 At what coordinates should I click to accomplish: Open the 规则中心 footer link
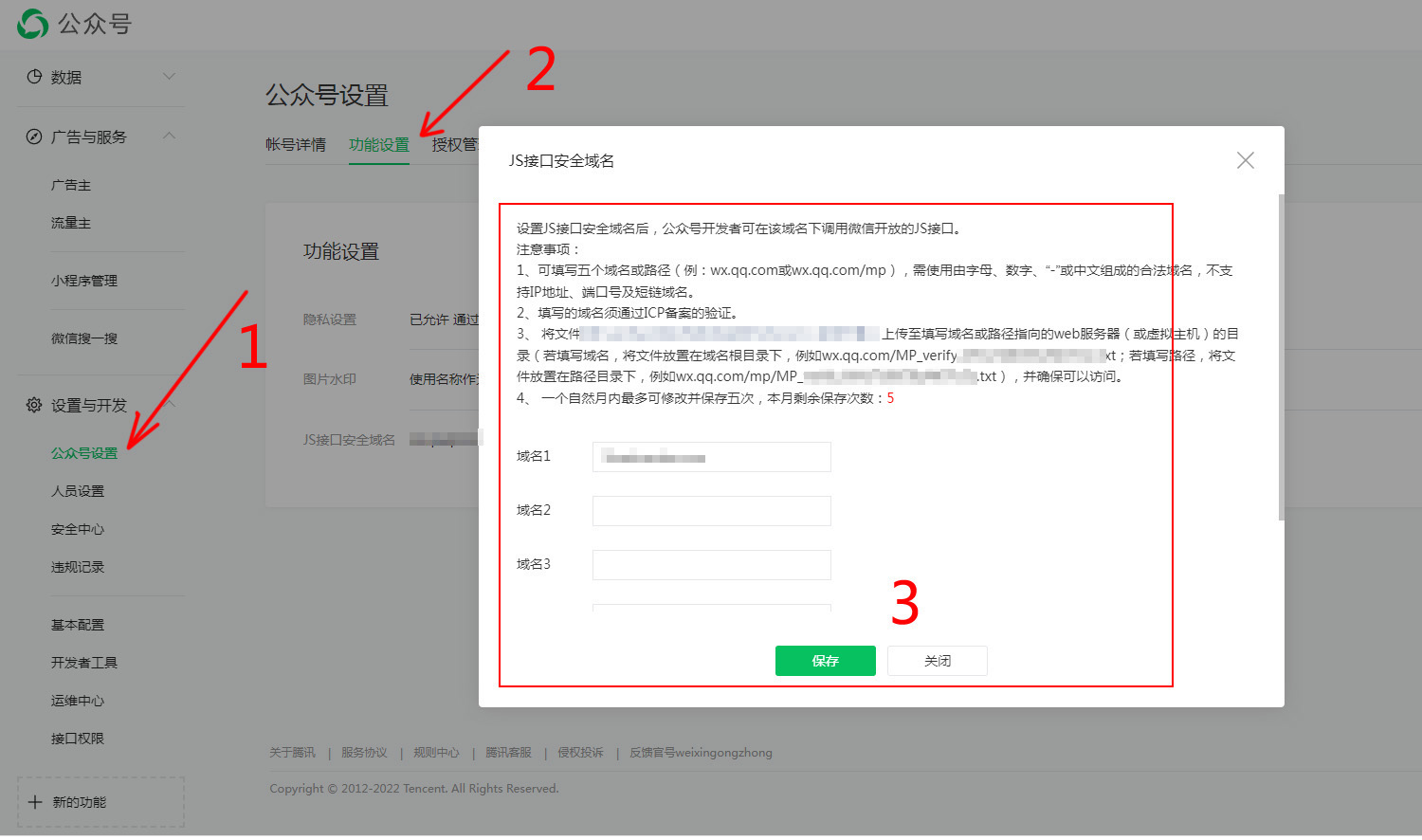[436, 753]
